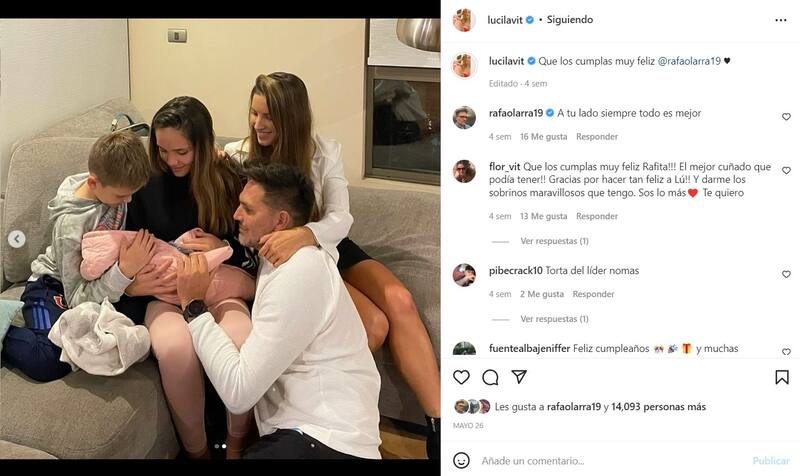Open the @rafaolarra19 mention in caption
Viewport: 800px width, 476px height.
coord(688,61)
